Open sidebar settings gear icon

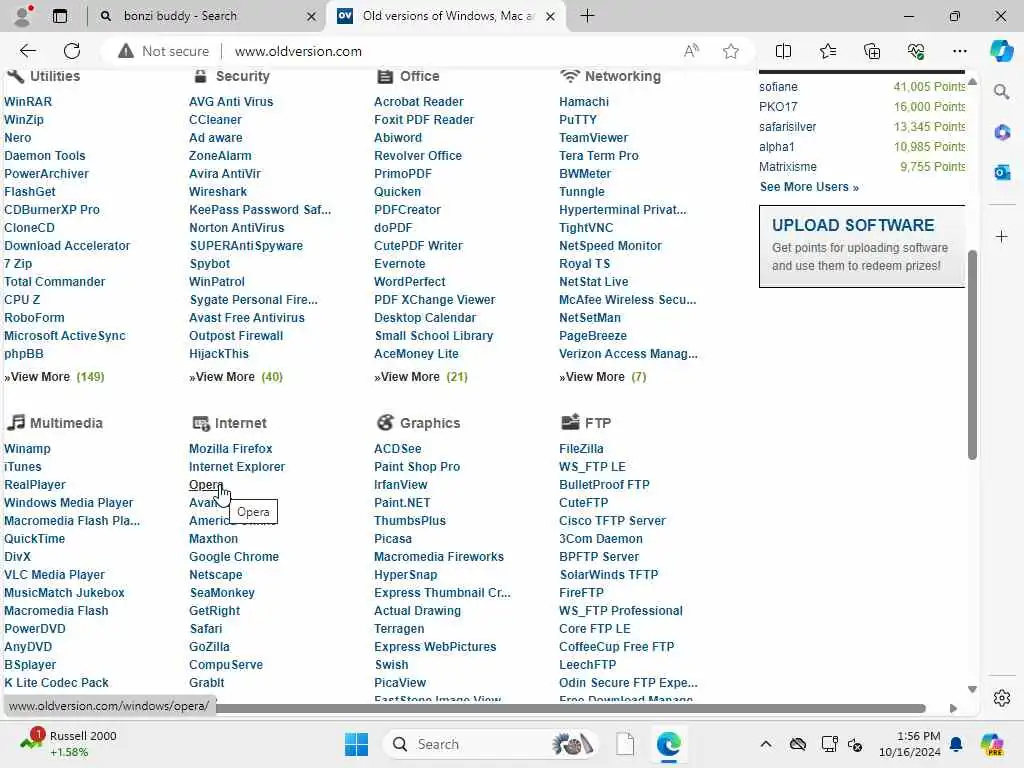click(1002, 698)
